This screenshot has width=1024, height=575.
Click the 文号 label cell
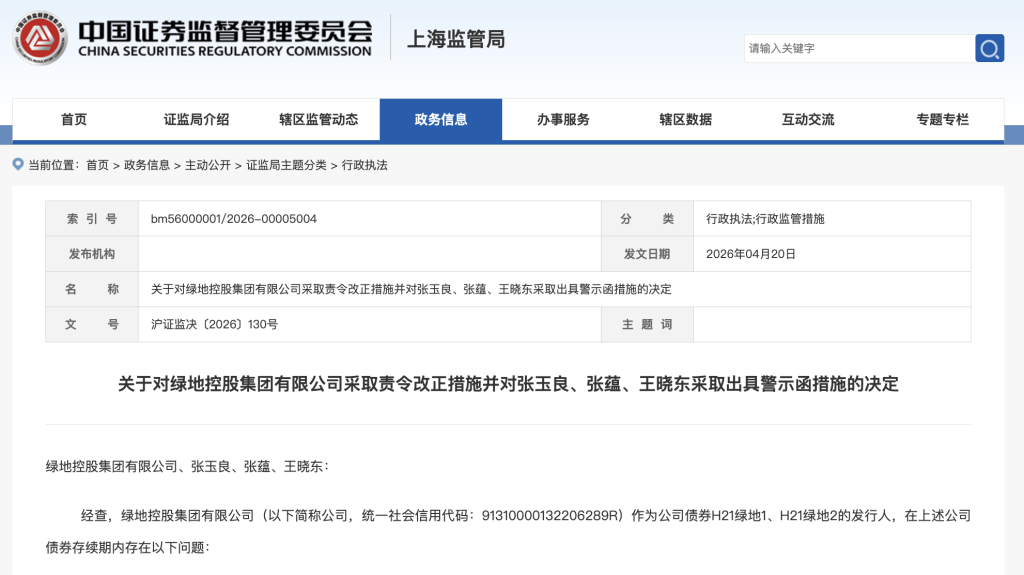[92, 324]
